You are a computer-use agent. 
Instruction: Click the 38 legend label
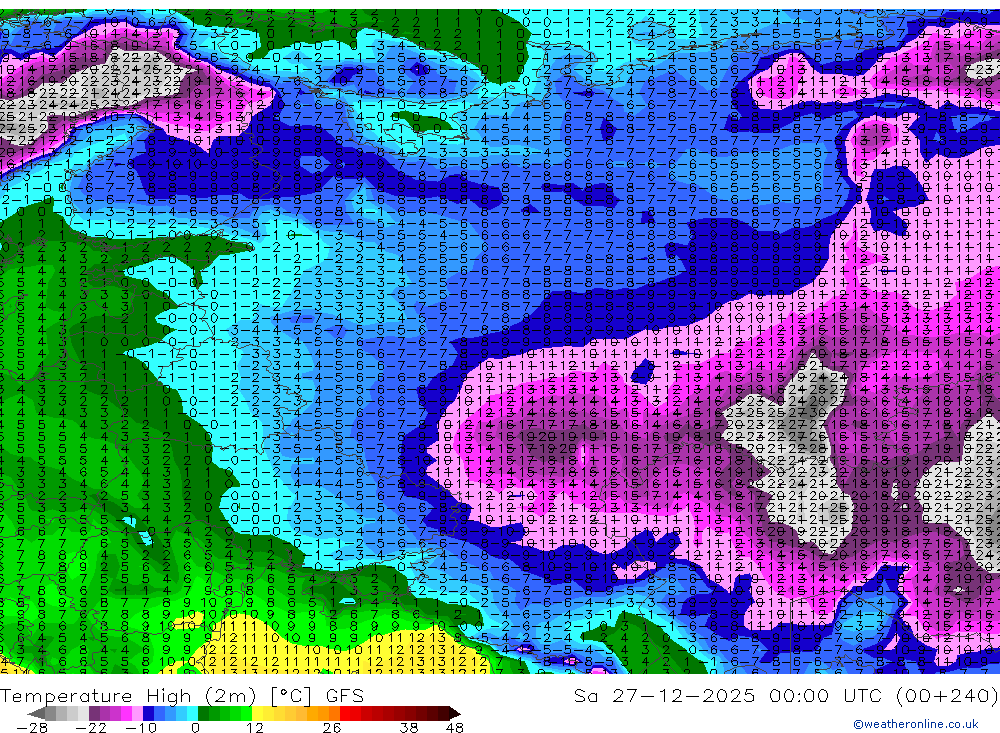click(409, 727)
